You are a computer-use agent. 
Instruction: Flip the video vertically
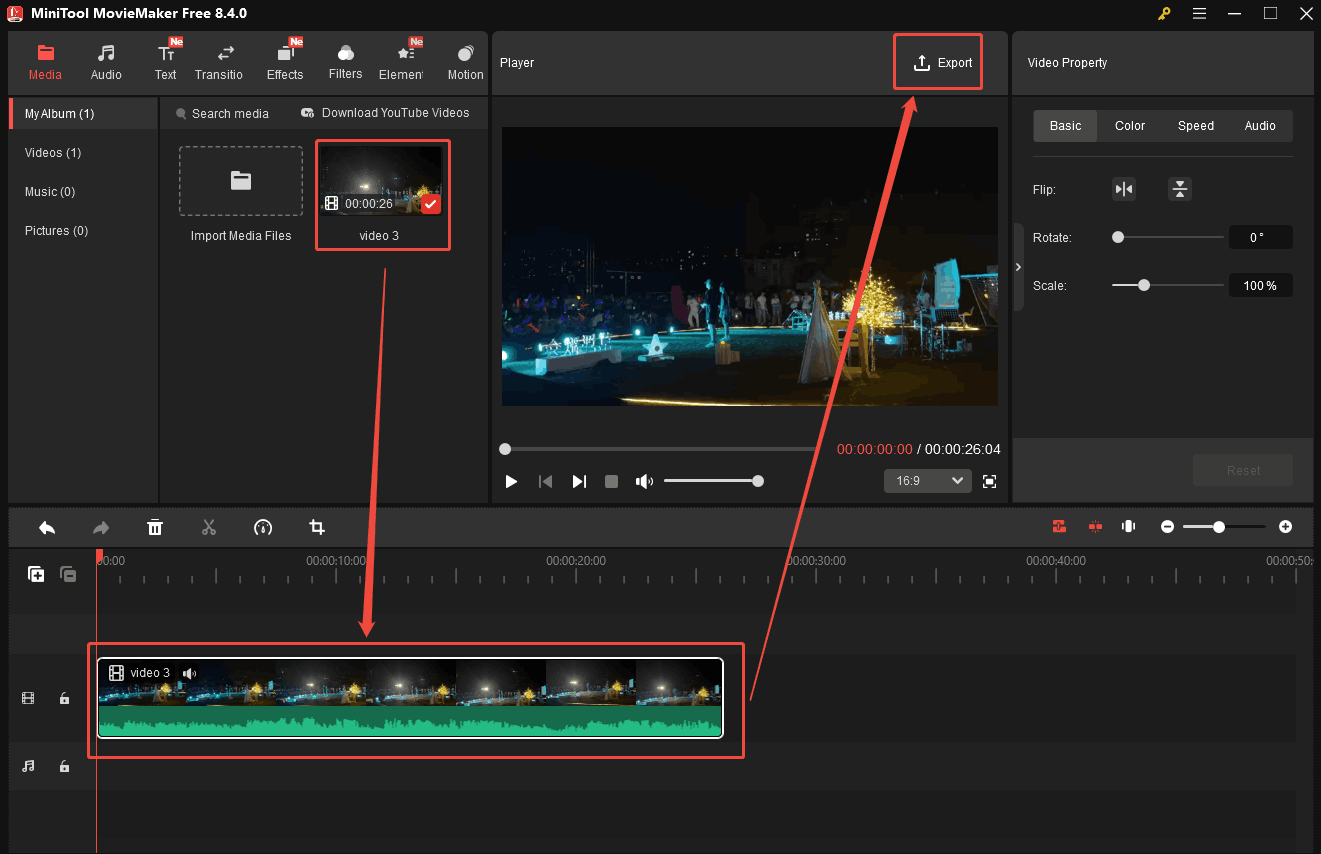1180,189
